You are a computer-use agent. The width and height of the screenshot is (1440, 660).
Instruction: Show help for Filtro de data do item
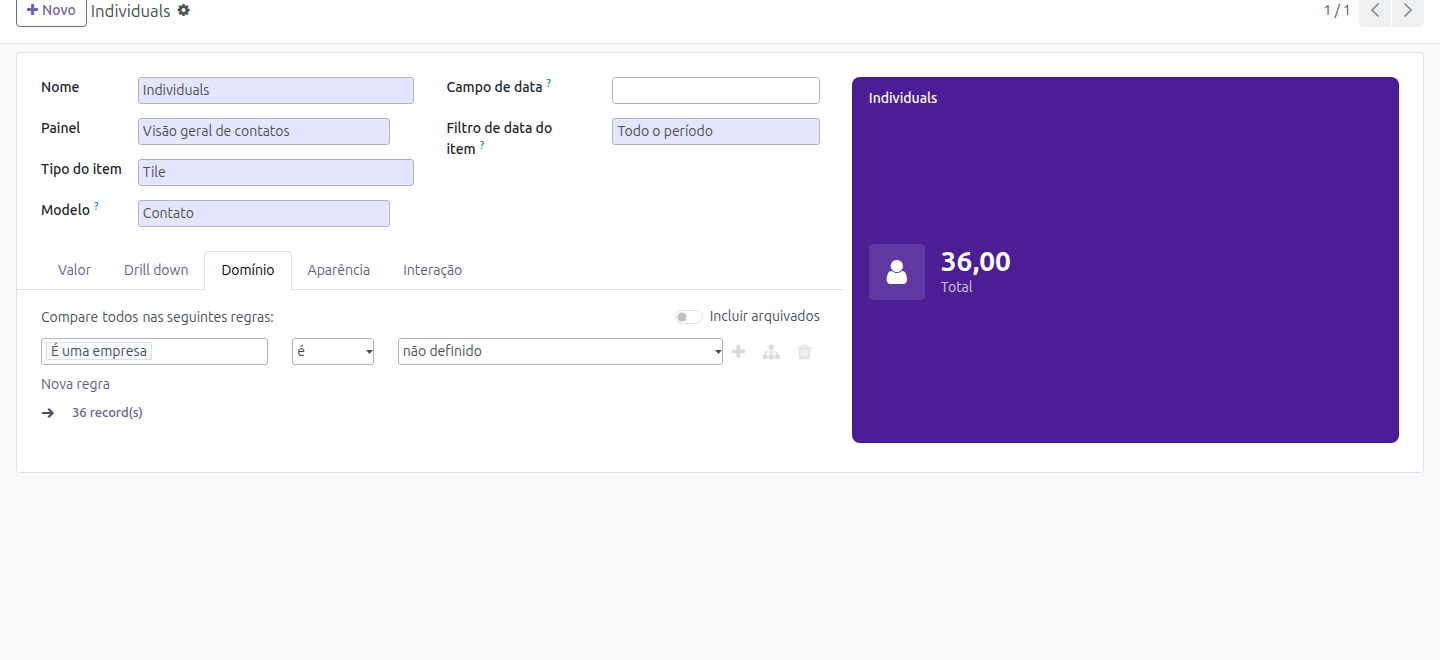point(482,144)
